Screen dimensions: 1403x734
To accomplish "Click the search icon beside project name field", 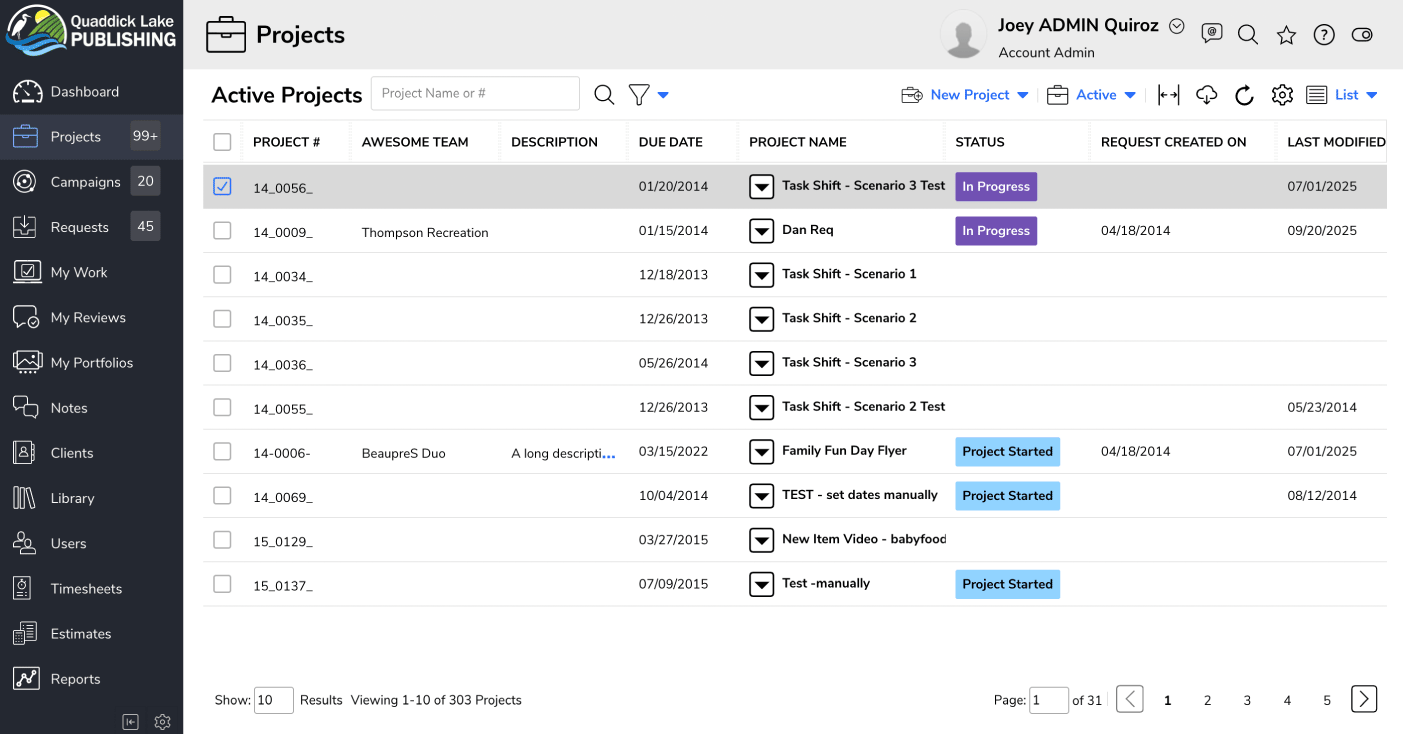I will click(x=604, y=95).
